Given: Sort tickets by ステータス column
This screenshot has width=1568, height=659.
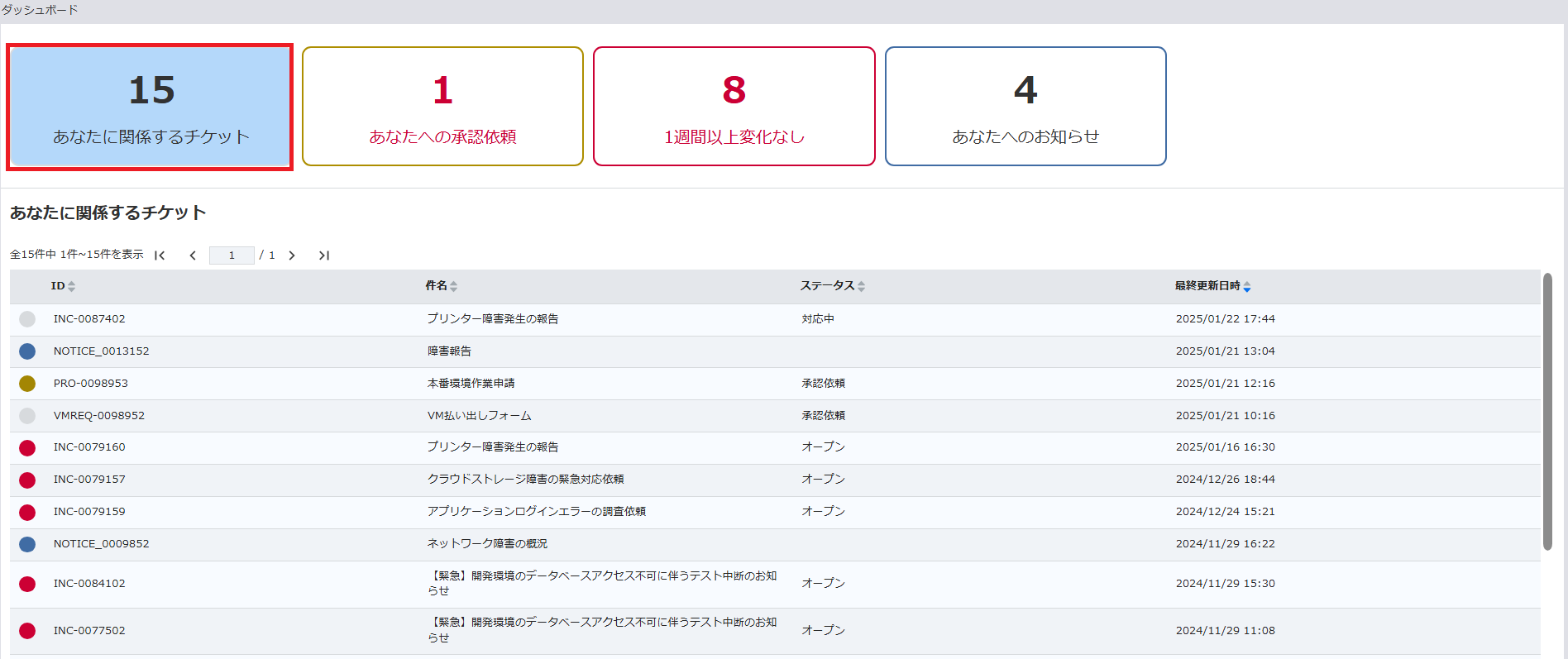Looking at the screenshot, I should [x=832, y=286].
